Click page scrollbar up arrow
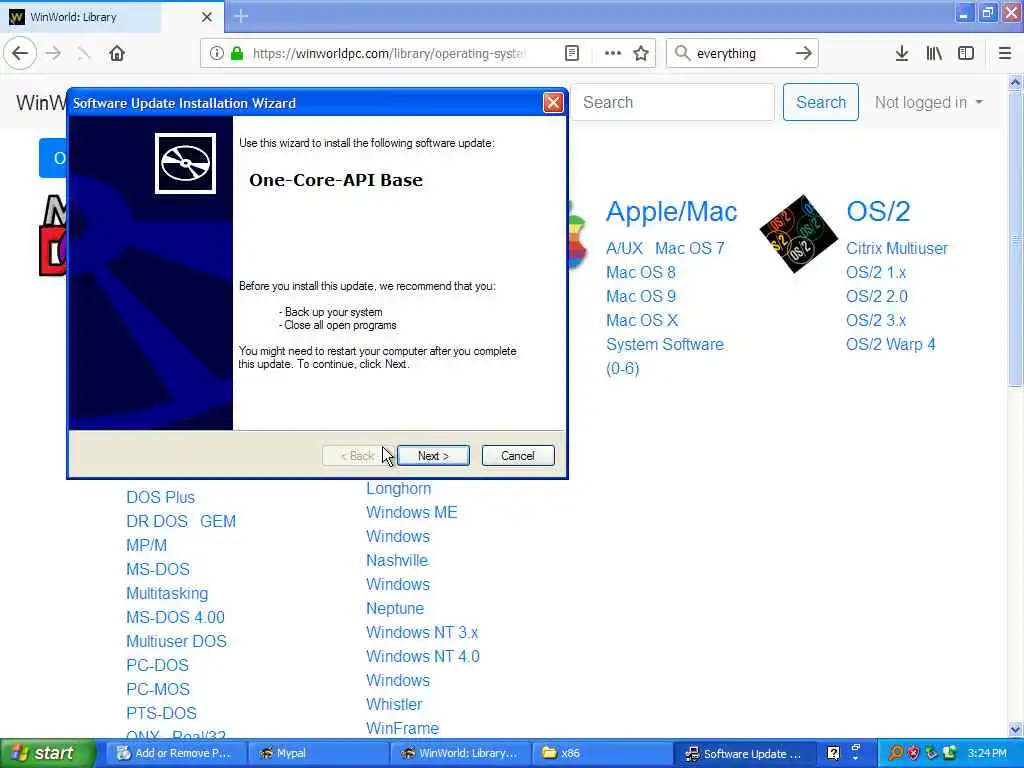The image size is (1024, 768). (x=1016, y=82)
